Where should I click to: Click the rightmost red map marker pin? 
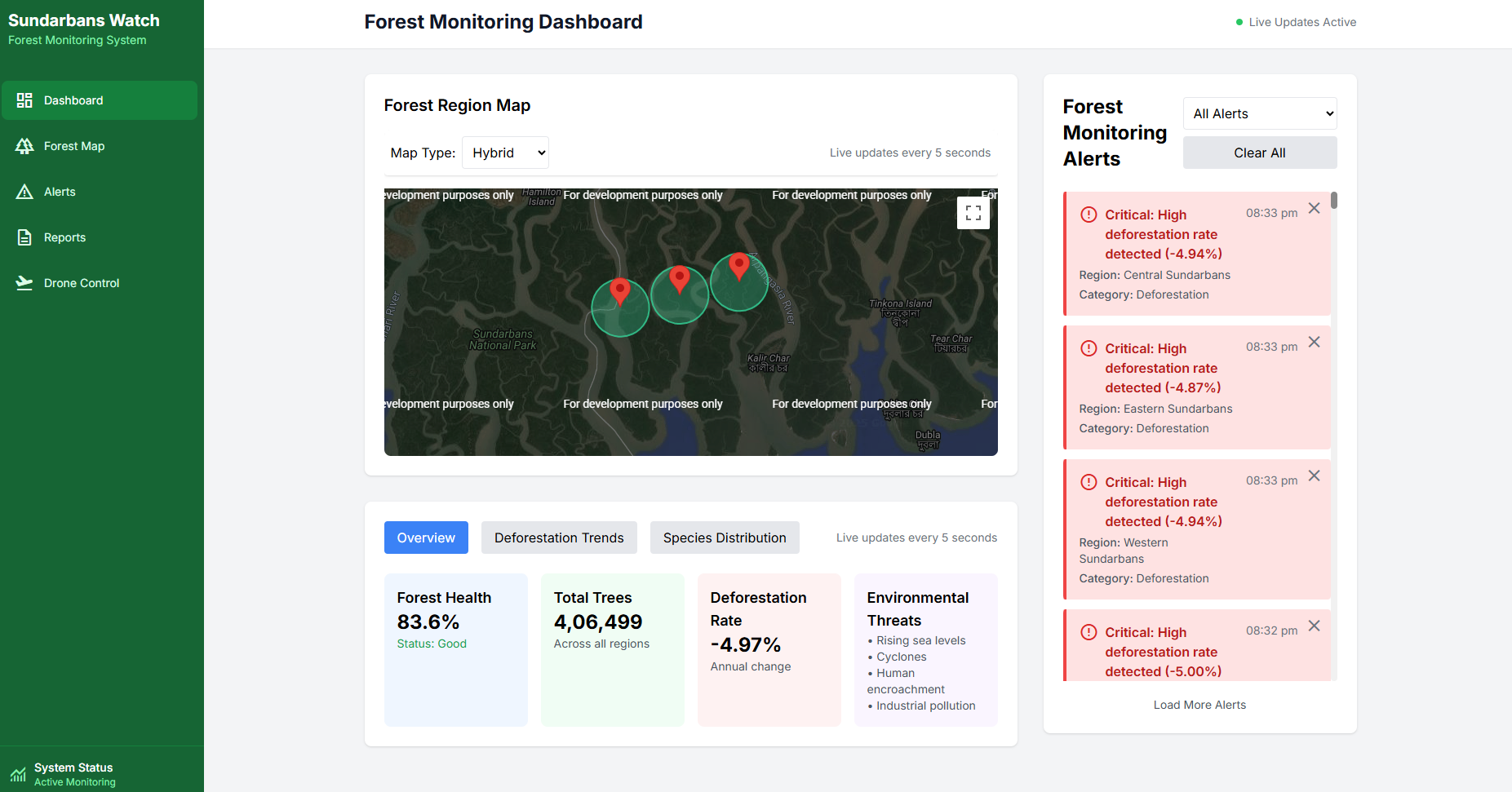coord(738,265)
